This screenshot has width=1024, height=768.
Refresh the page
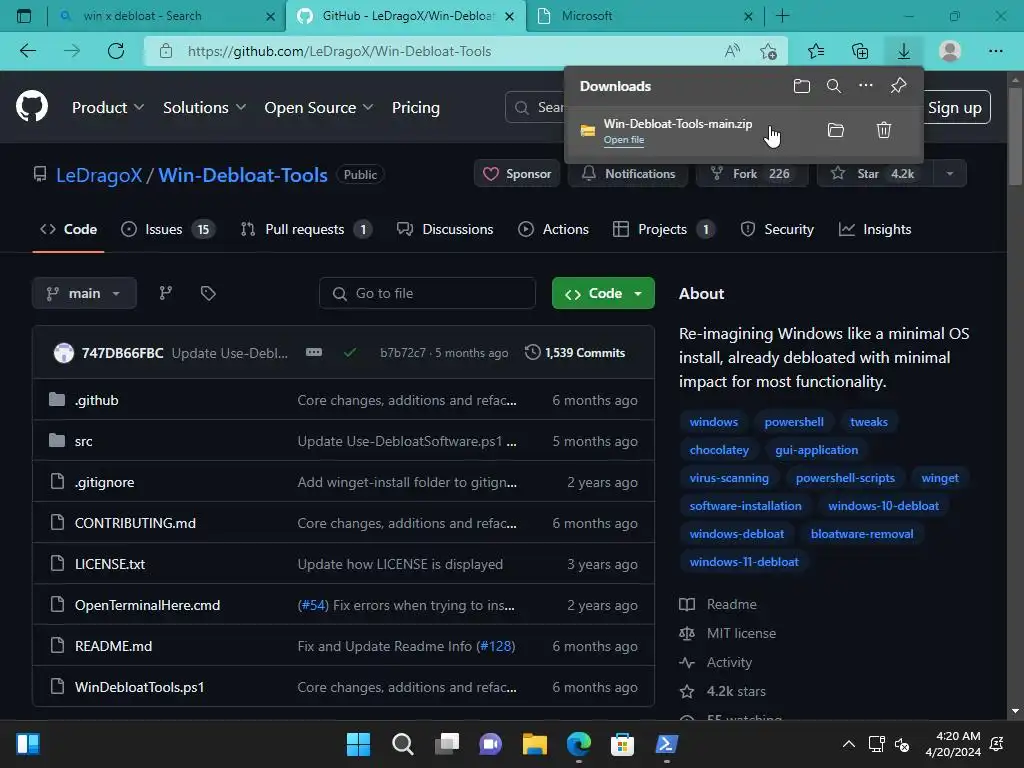point(116,51)
